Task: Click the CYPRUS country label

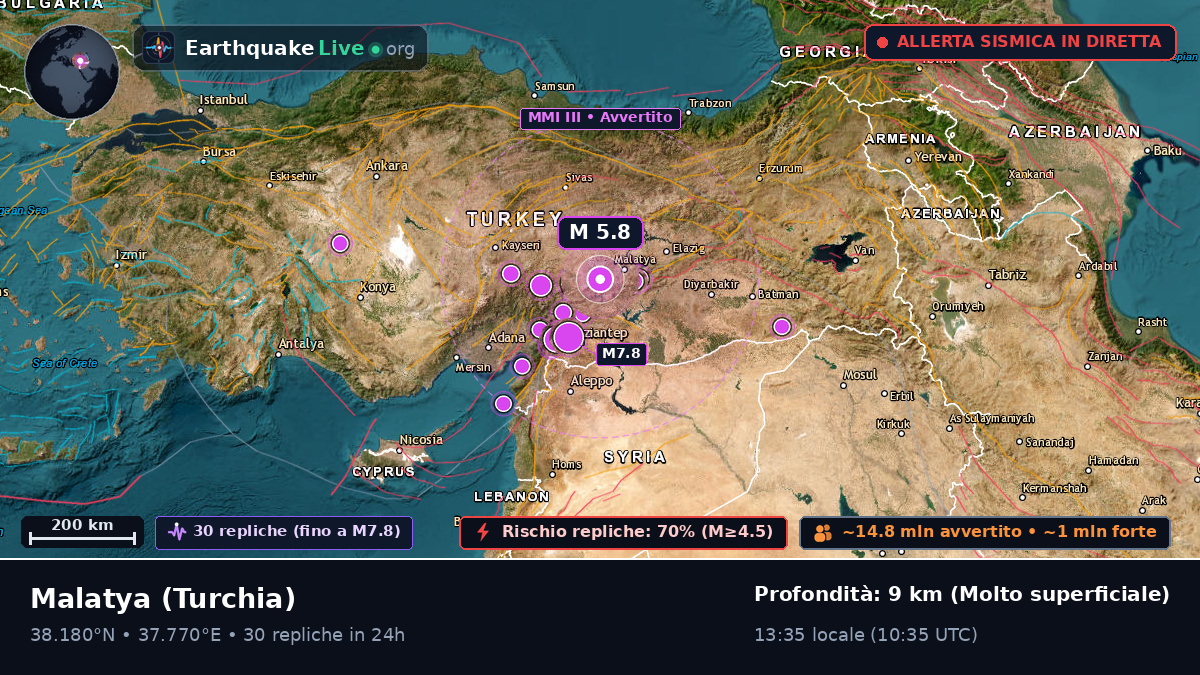Action: pos(383,471)
